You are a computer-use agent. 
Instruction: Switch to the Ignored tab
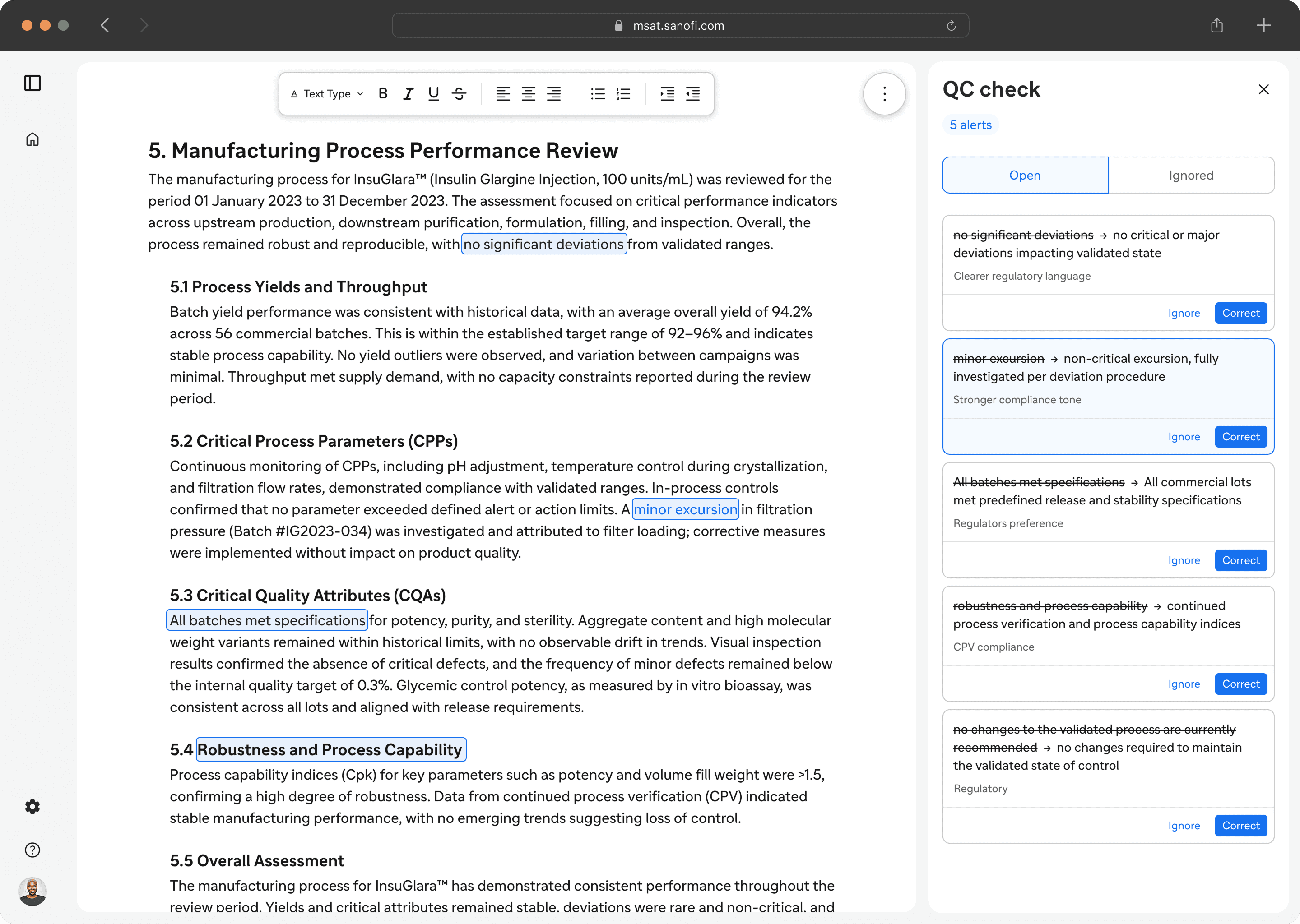point(1191,175)
